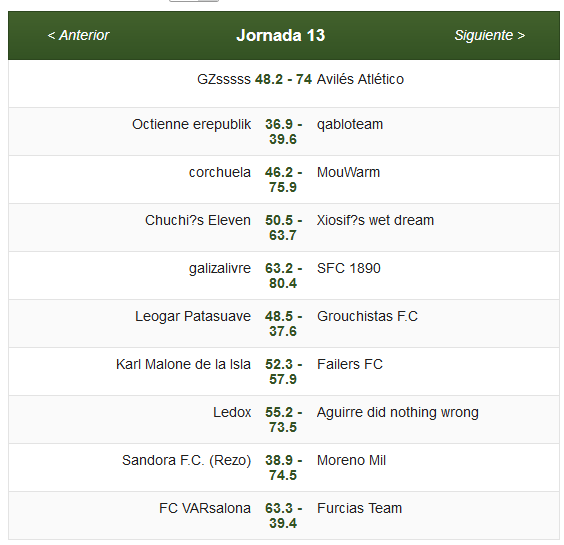This screenshot has width=564, height=545.
Task: Open Octienne erepublik team
Action: (x=191, y=124)
